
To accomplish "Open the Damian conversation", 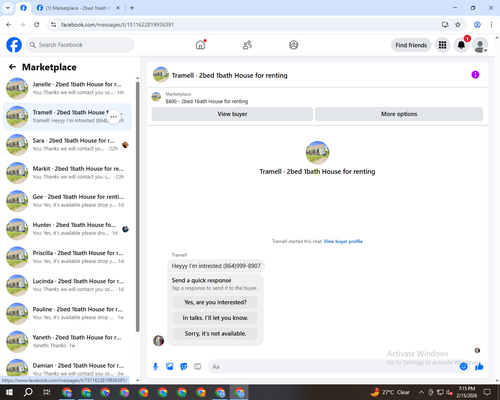I will click(67, 368).
